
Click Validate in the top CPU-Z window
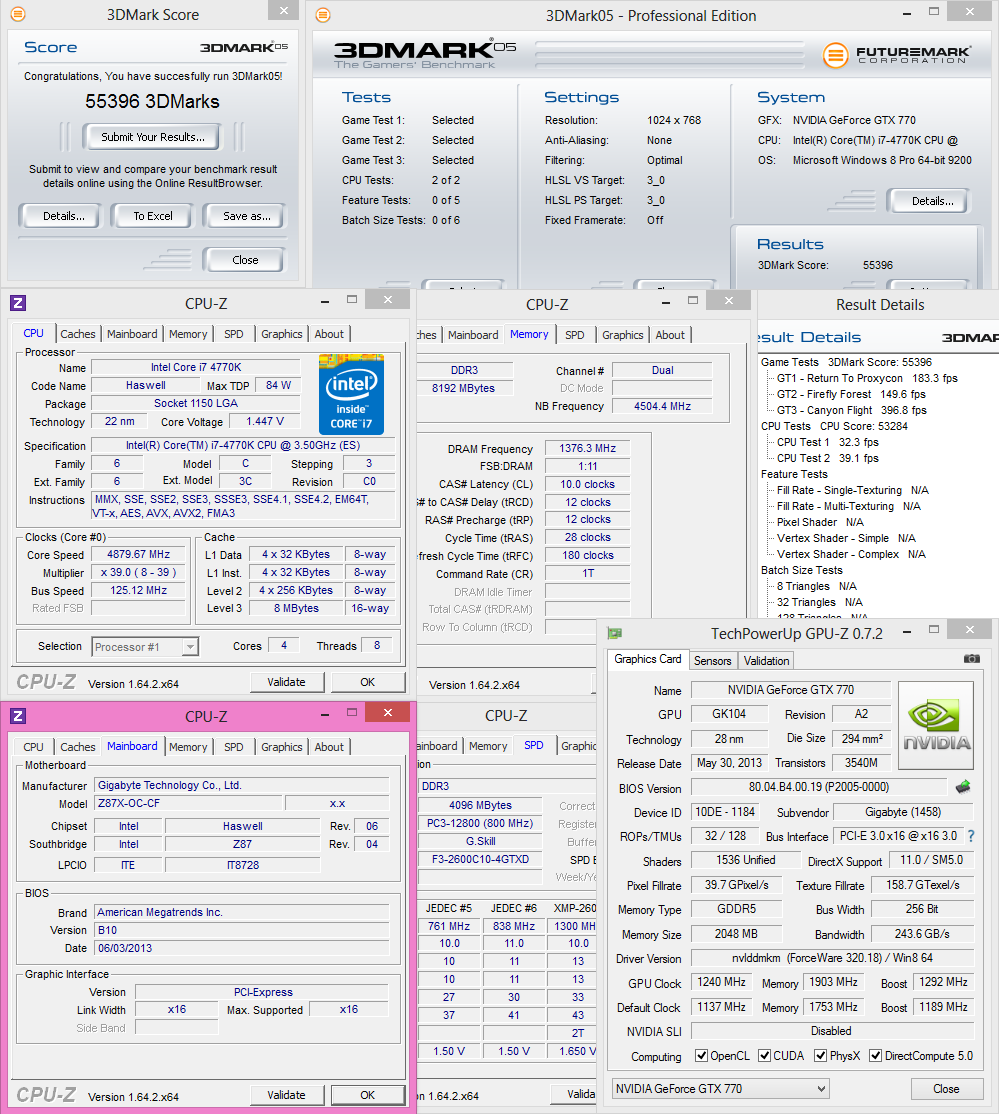286,682
